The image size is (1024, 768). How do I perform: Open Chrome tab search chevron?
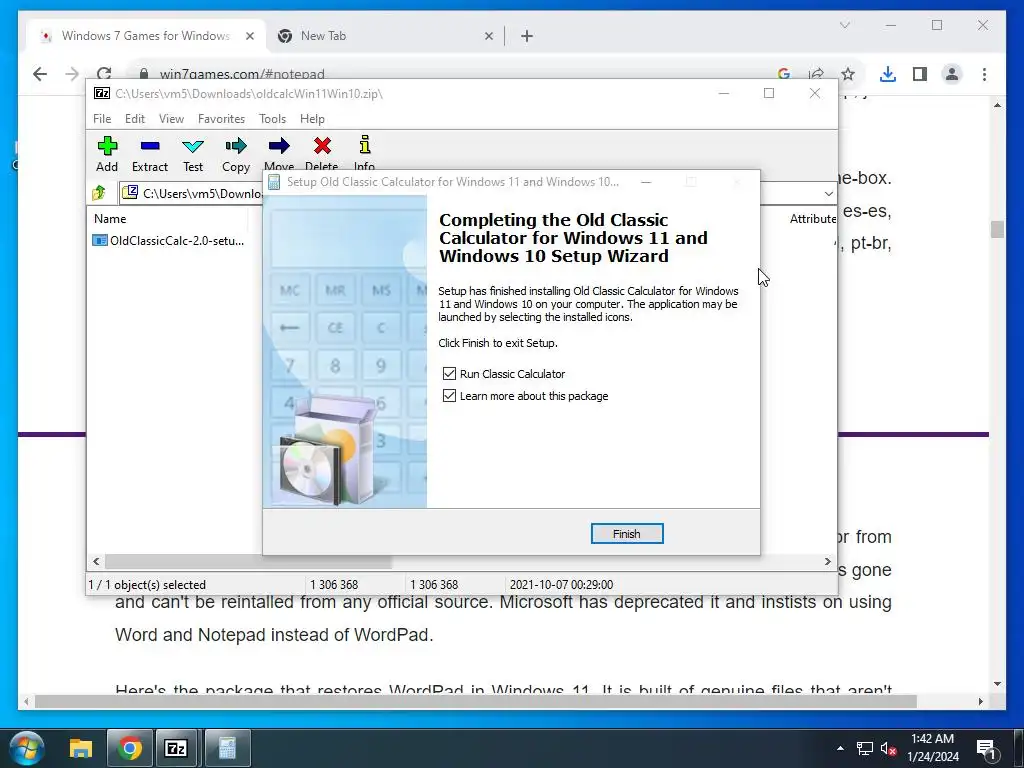click(844, 25)
